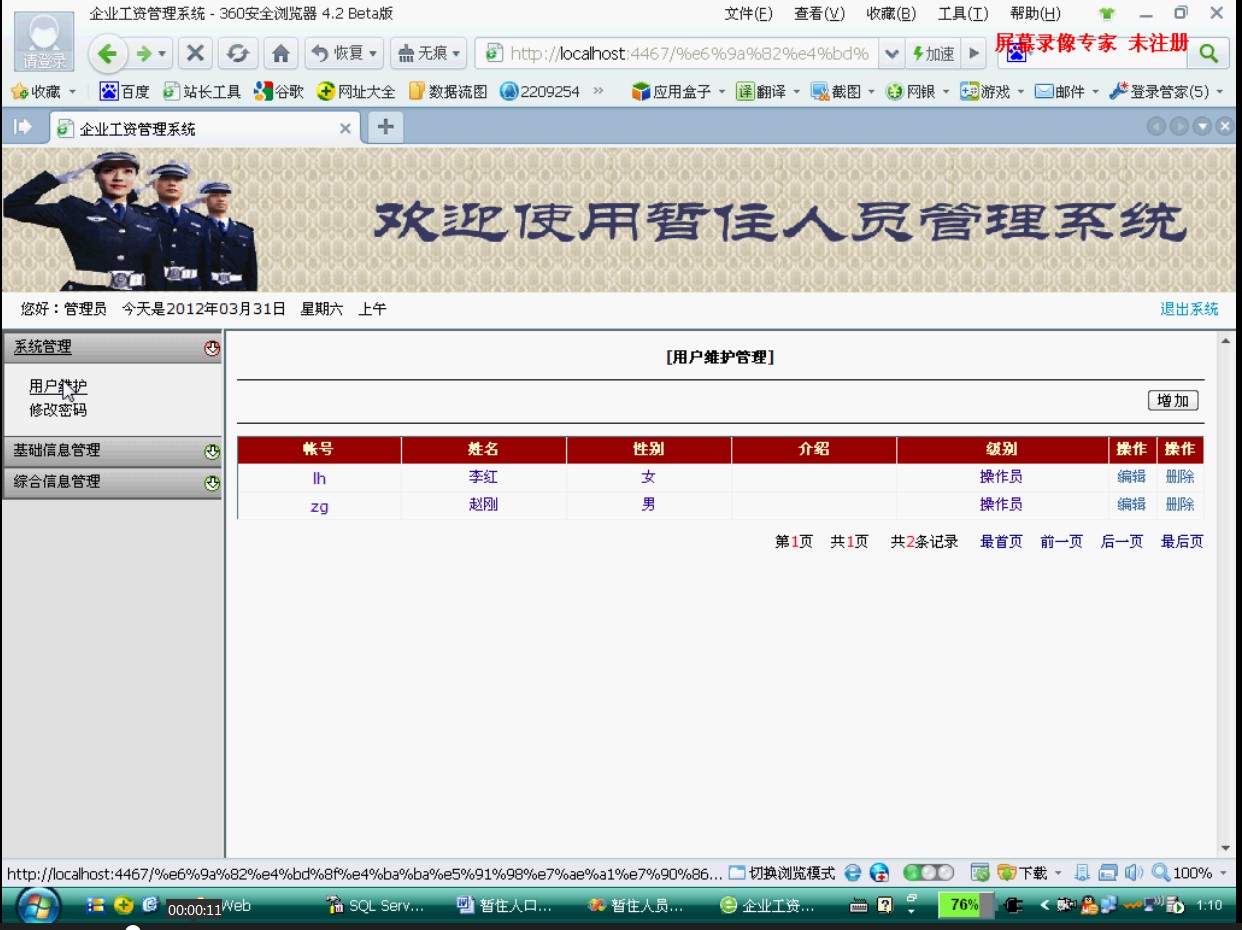Click the 恢复 restore button
Screen dimensions: 1242x930
[344, 53]
